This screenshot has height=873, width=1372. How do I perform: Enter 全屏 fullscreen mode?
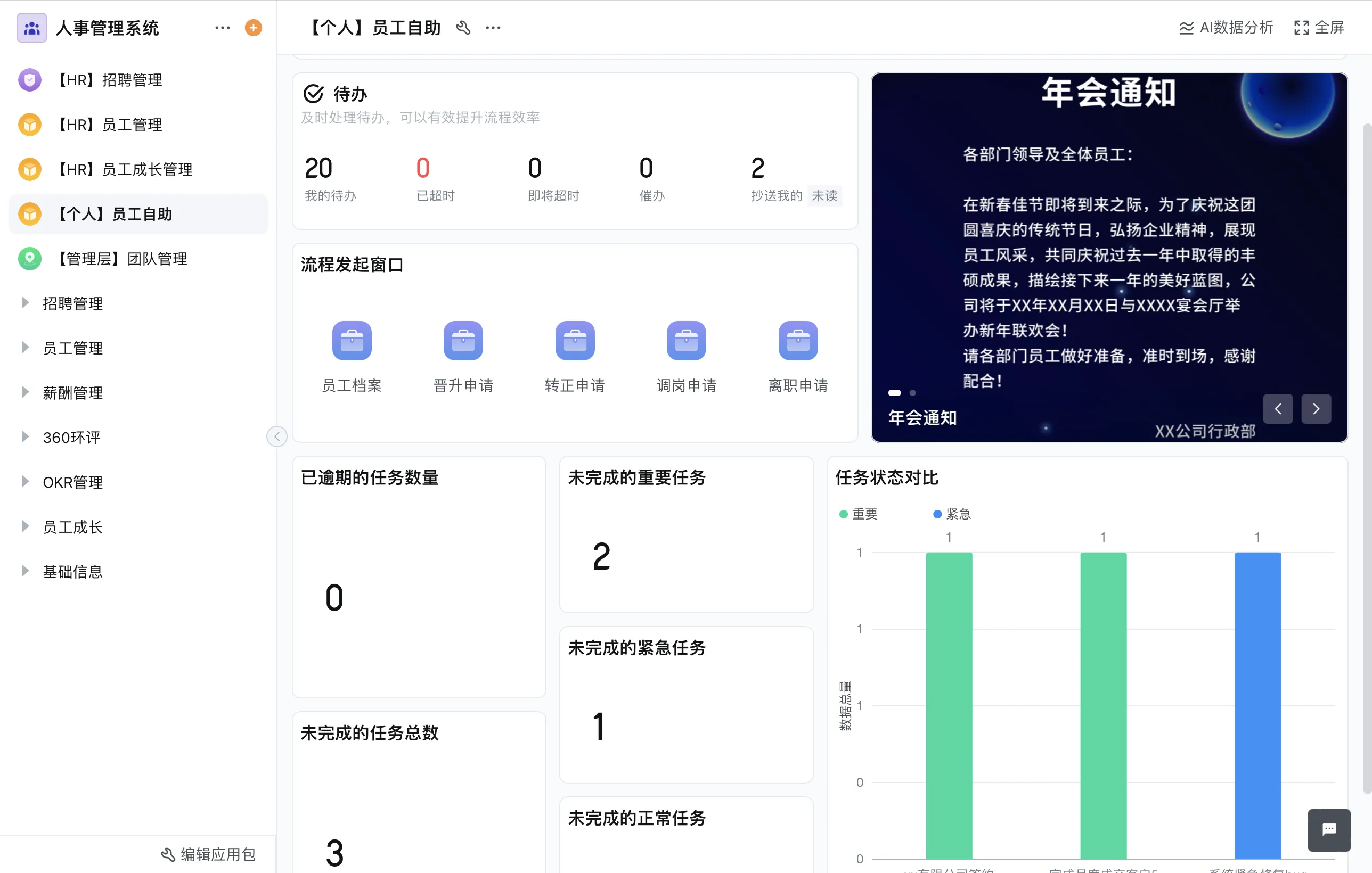(x=1319, y=27)
